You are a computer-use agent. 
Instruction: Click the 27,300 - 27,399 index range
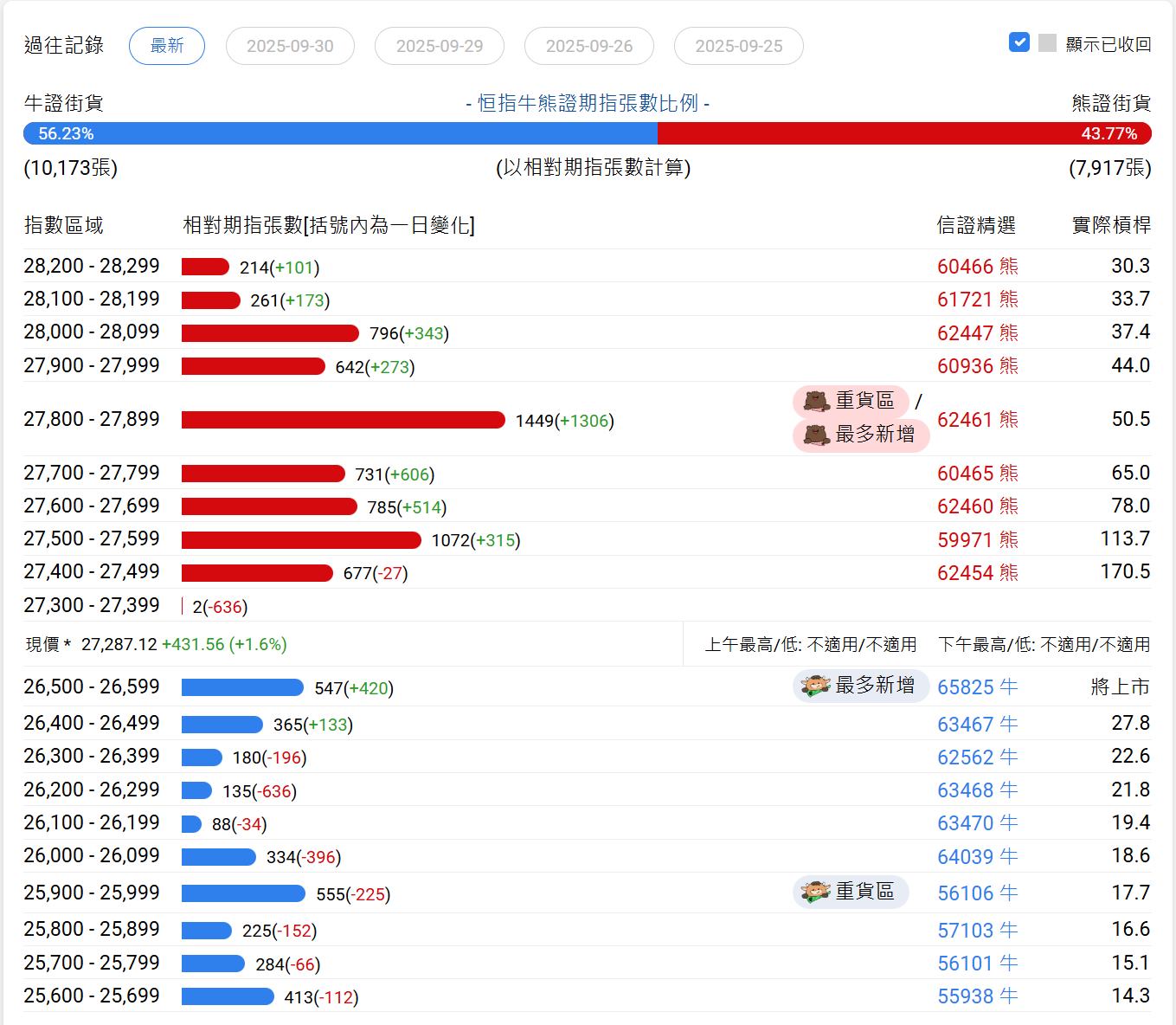(92, 605)
